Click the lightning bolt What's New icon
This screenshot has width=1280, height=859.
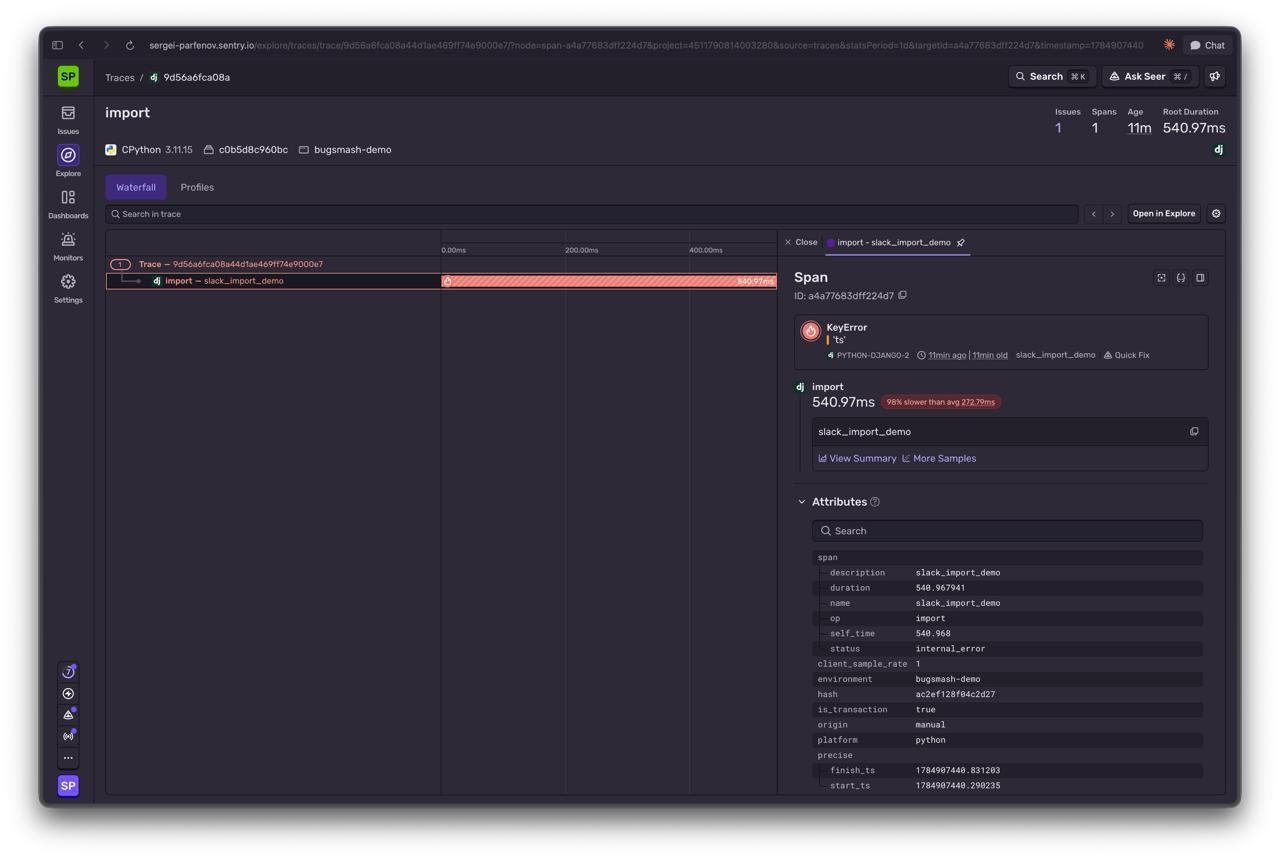pyautogui.click(x=68, y=694)
